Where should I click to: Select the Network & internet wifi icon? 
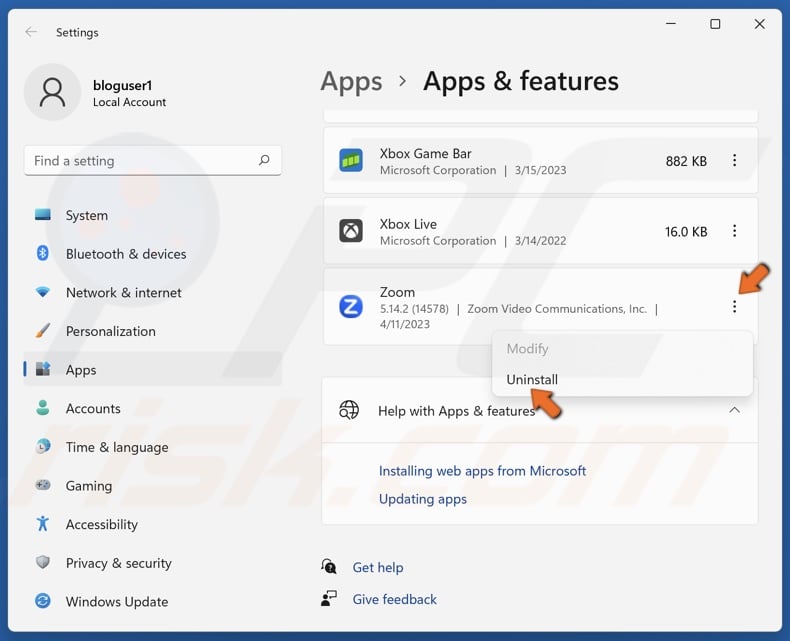(x=43, y=292)
